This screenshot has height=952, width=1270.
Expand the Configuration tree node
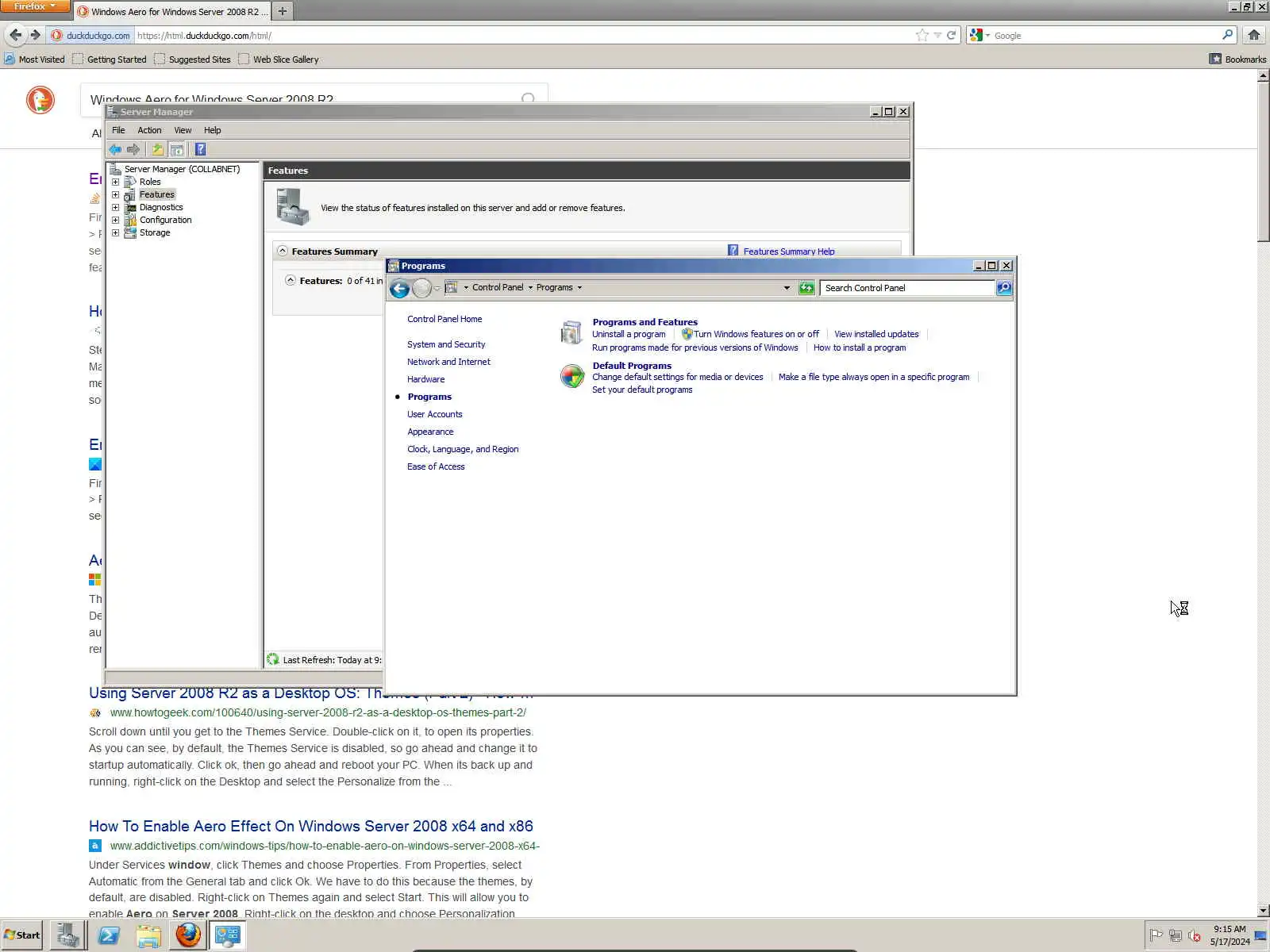(116, 220)
